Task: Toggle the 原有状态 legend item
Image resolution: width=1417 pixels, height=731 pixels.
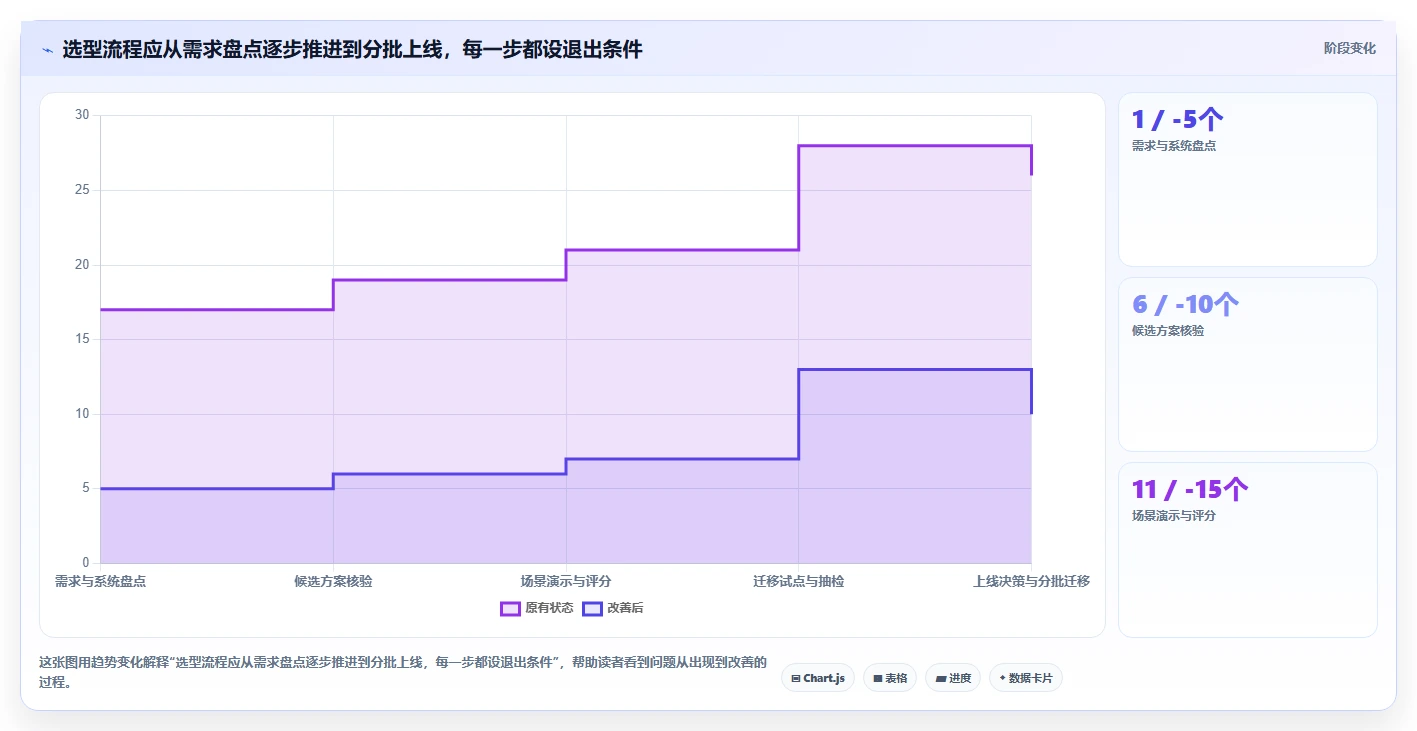Action: (537, 608)
